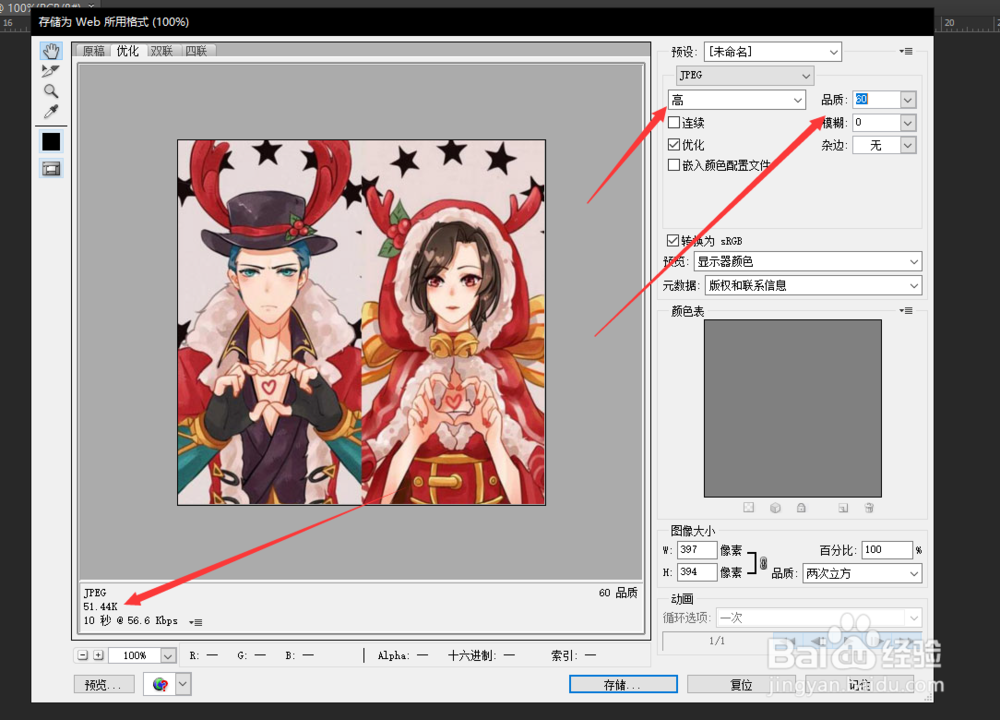Open the 颜色表 panel menu icon
Viewport: 1000px width, 720px height.
click(906, 311)
